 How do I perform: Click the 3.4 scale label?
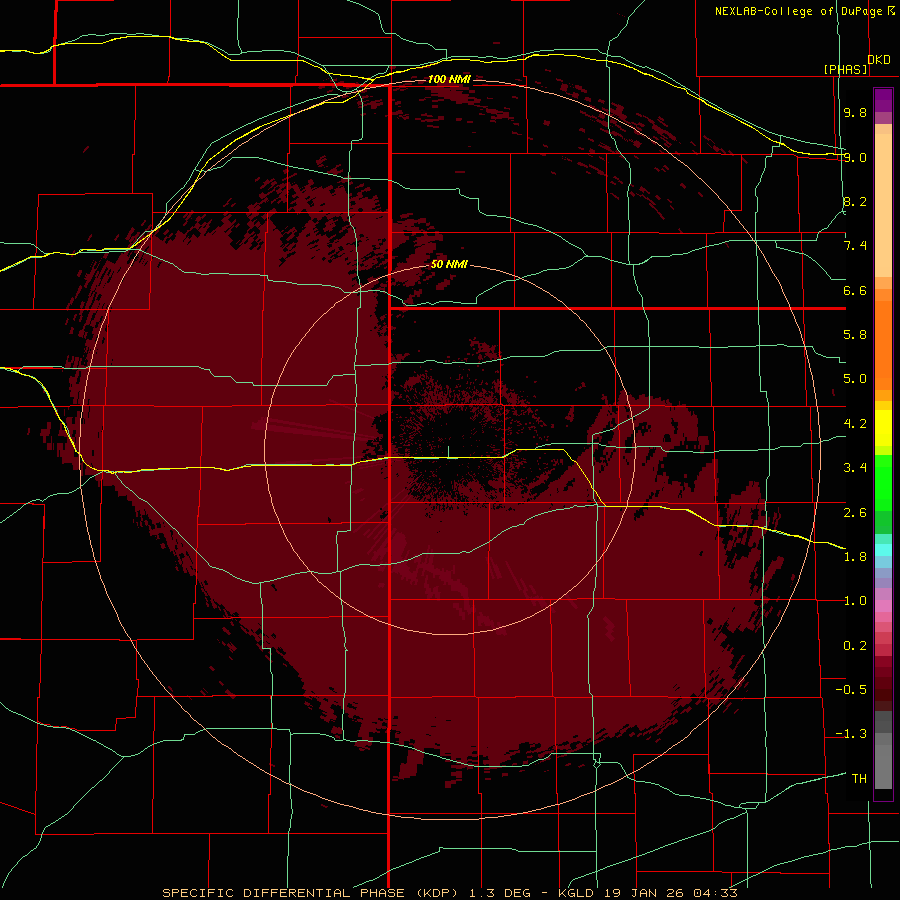855,468
